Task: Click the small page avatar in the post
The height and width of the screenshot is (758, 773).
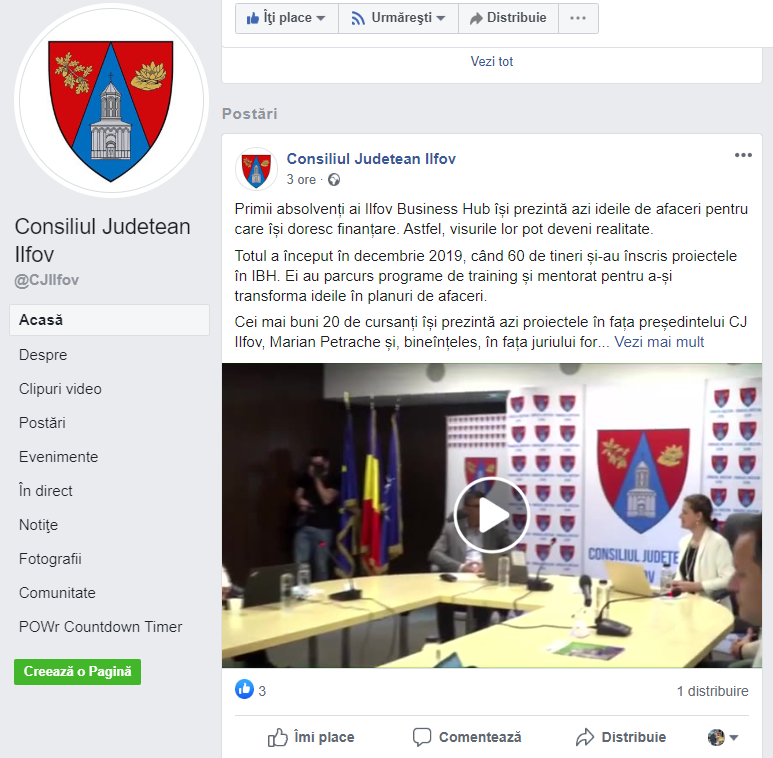Action: coord(256,169)
